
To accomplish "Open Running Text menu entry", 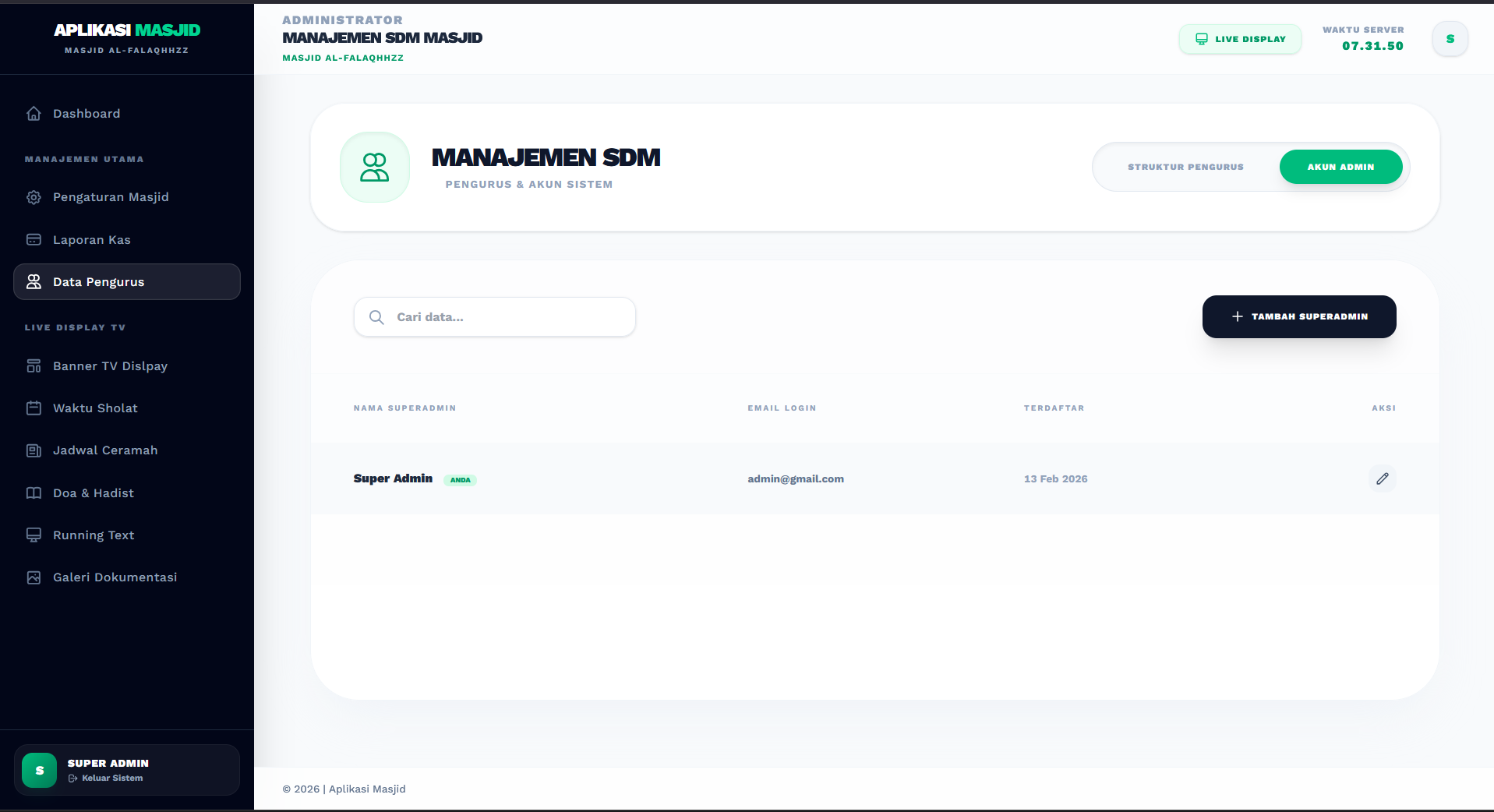I will (127, 535).
